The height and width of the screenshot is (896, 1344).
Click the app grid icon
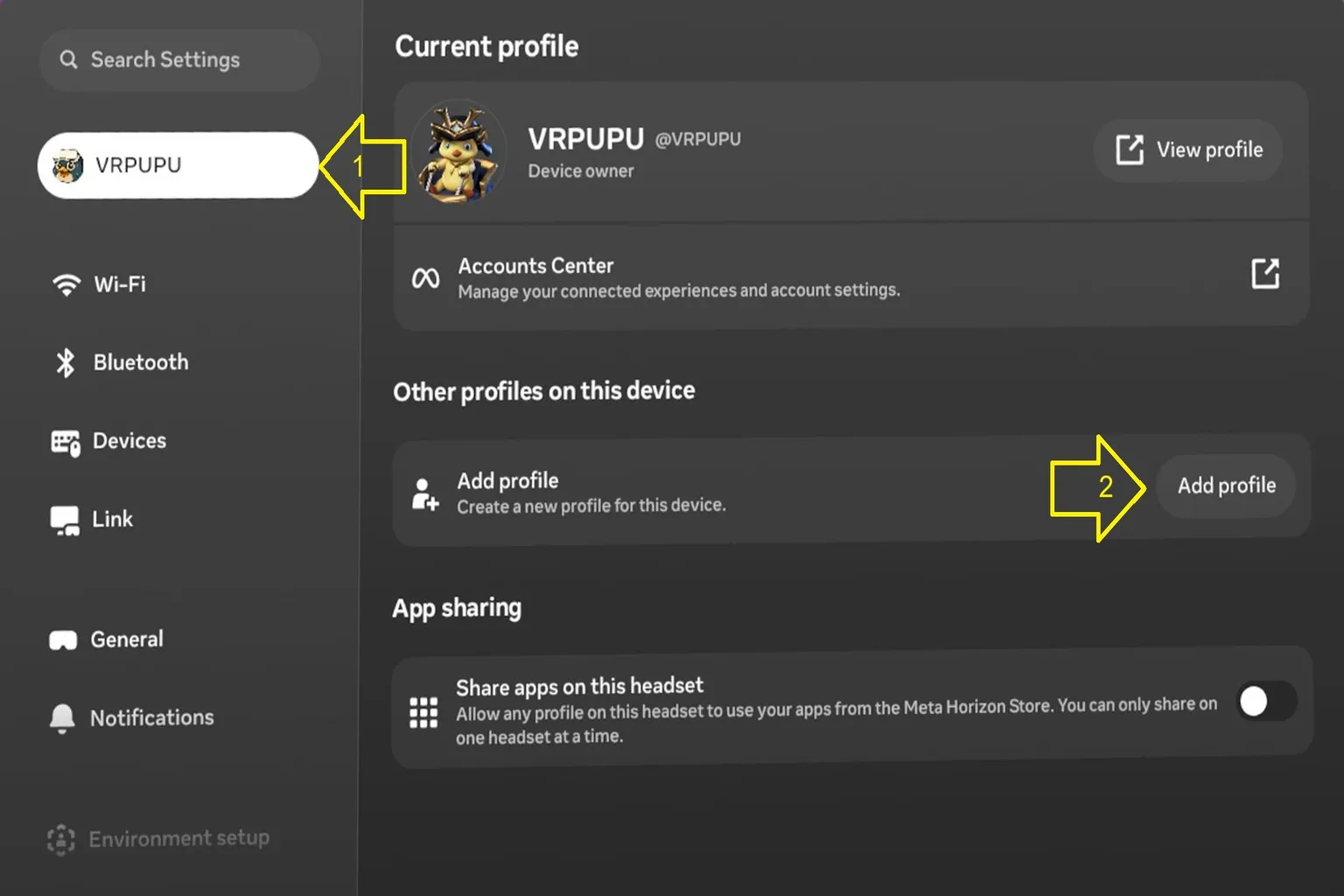tap(423, 712)
